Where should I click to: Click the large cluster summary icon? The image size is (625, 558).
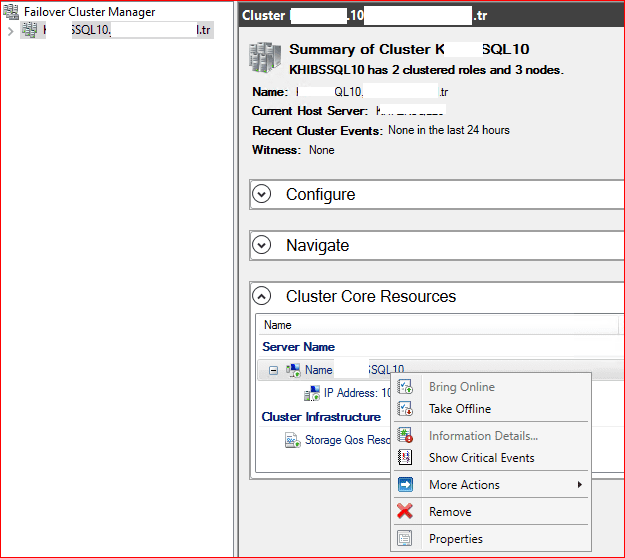[x=263, y=57]
